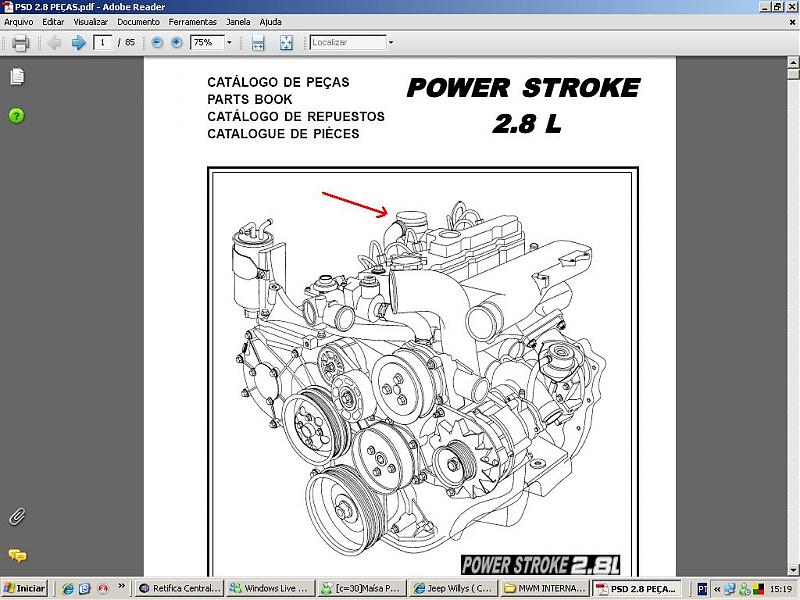Restore down the Adobe Reader window
This screenshot has width=800, height=600.
coord(778,7)
